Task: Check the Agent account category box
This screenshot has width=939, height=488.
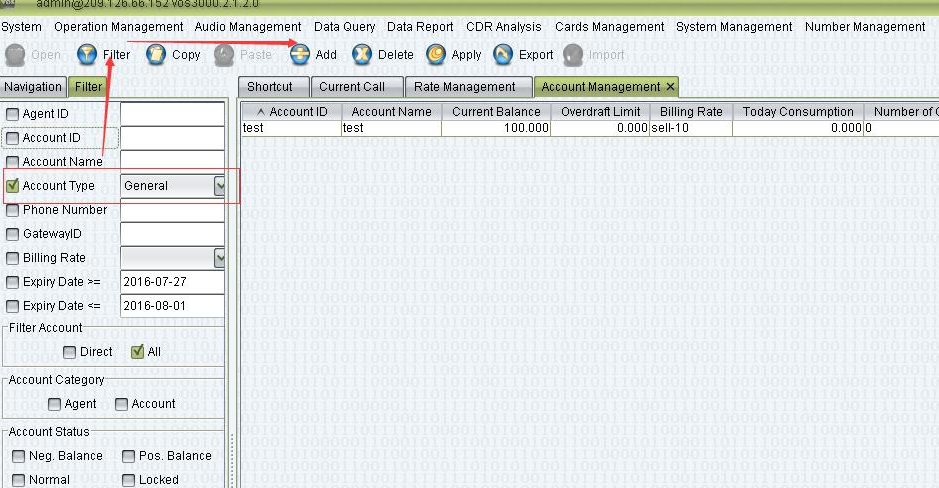Action: pyautogui.click(x=54, y=404)
